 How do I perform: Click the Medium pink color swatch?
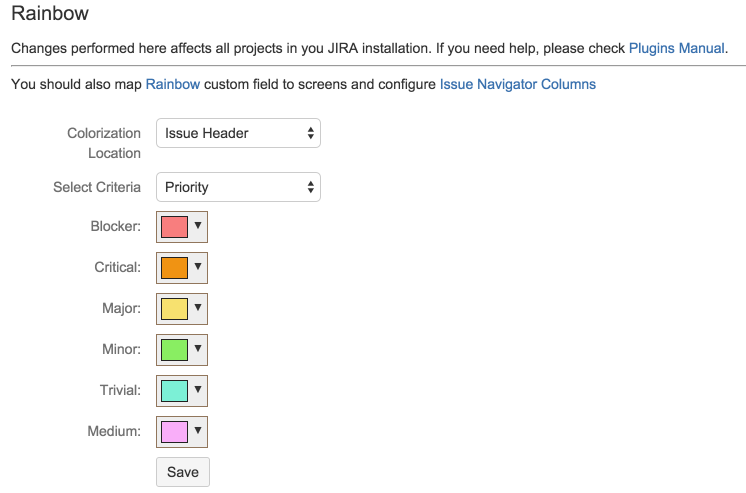pyautogui.click(x=175, y=432)
